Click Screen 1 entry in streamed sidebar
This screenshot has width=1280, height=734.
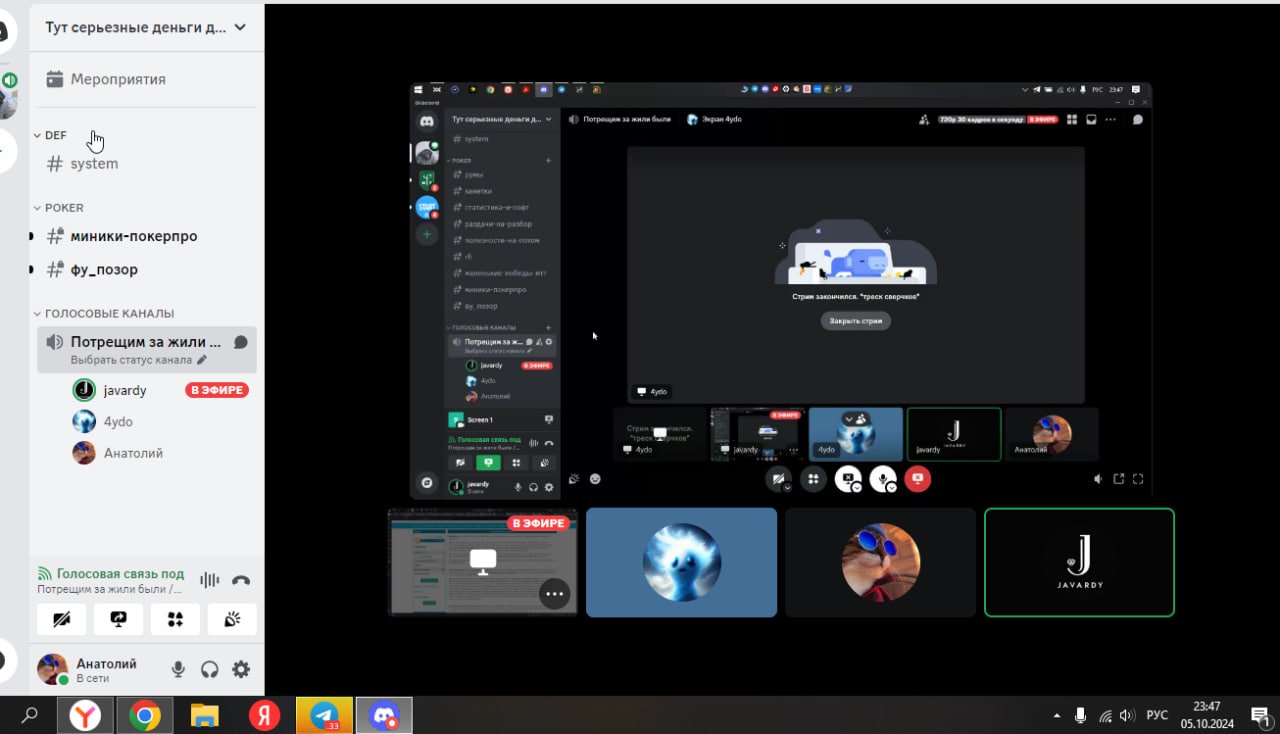pyautogui.click(x=500, y=420)
